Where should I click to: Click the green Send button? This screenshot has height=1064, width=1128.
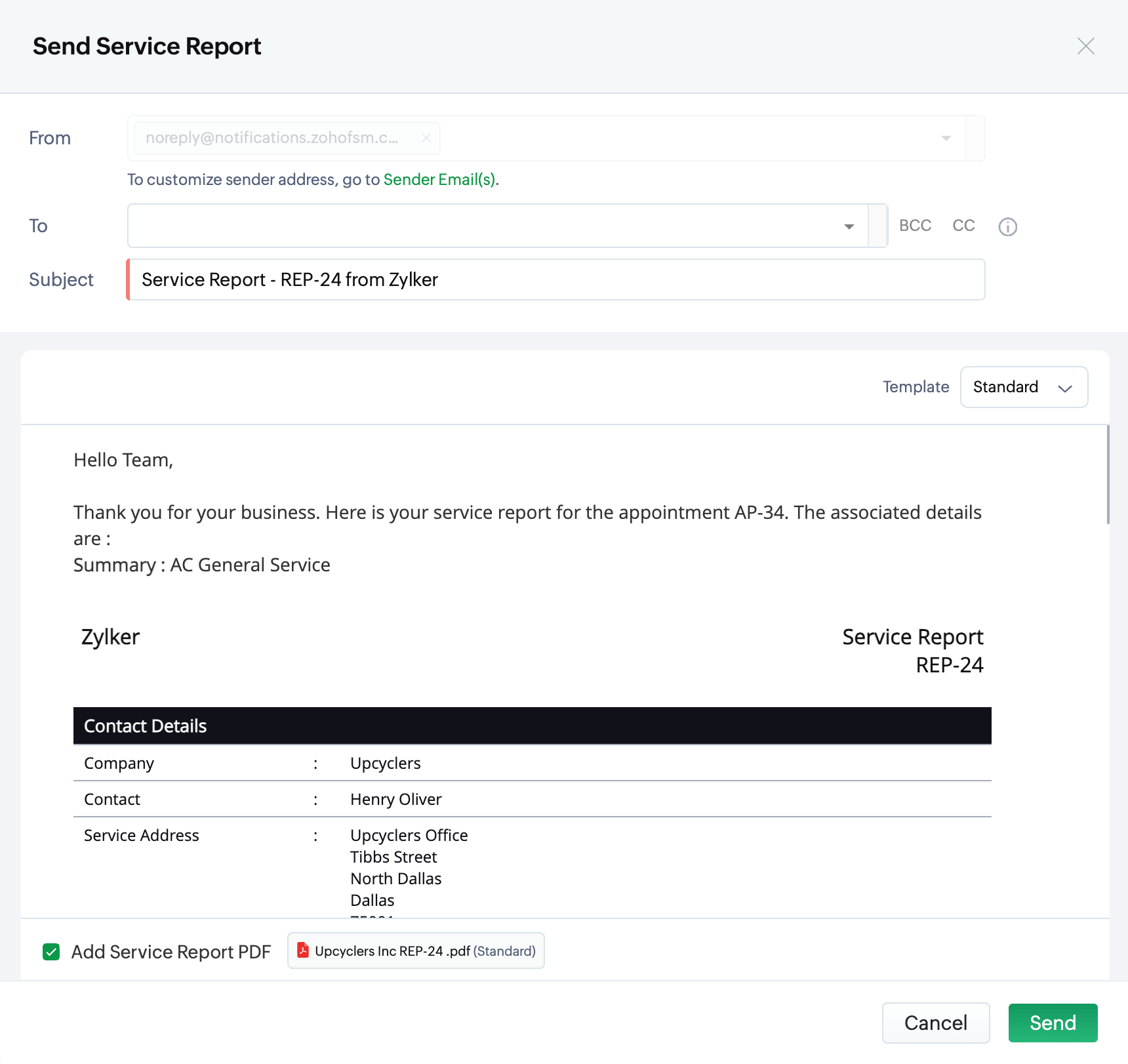pyautogui.click(x=1053, y=1023)
